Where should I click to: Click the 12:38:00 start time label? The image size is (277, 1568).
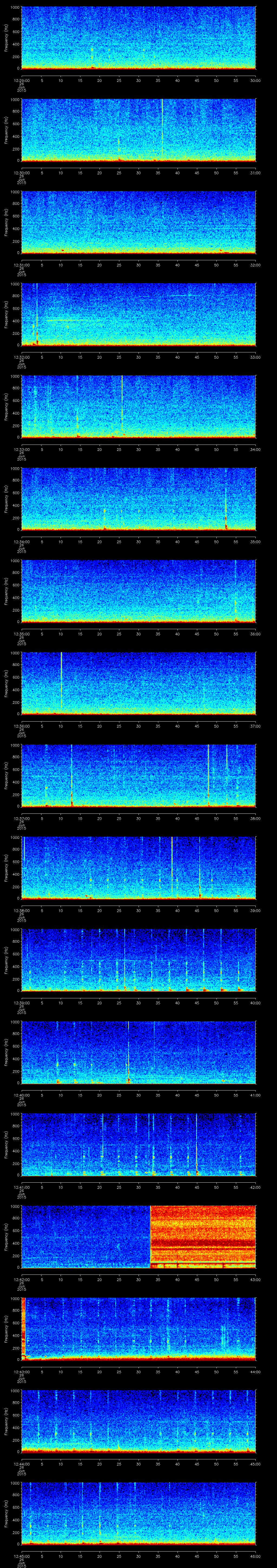[x=21, y=910]
